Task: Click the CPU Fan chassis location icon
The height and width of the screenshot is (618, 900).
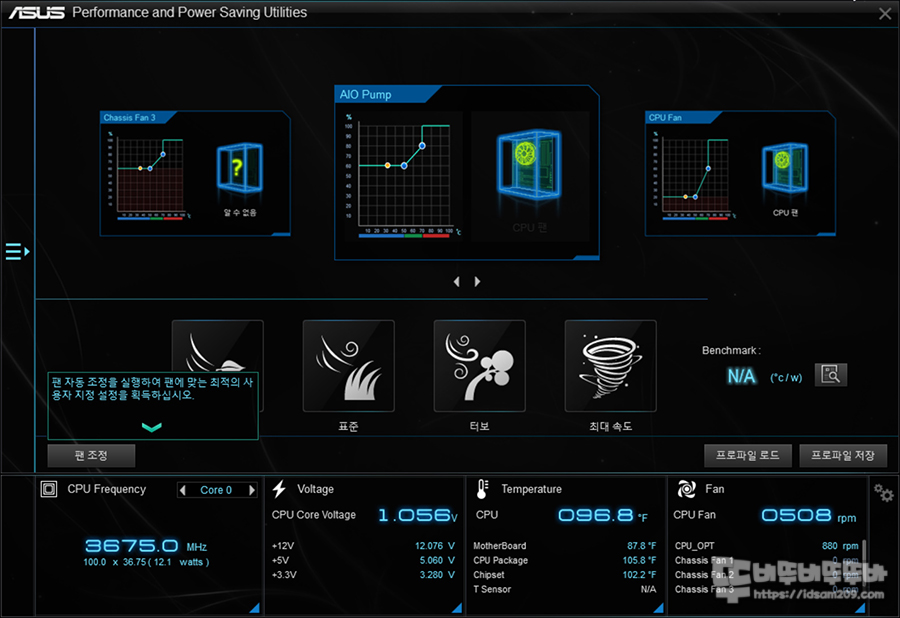Action: click(x=785, y=168)
